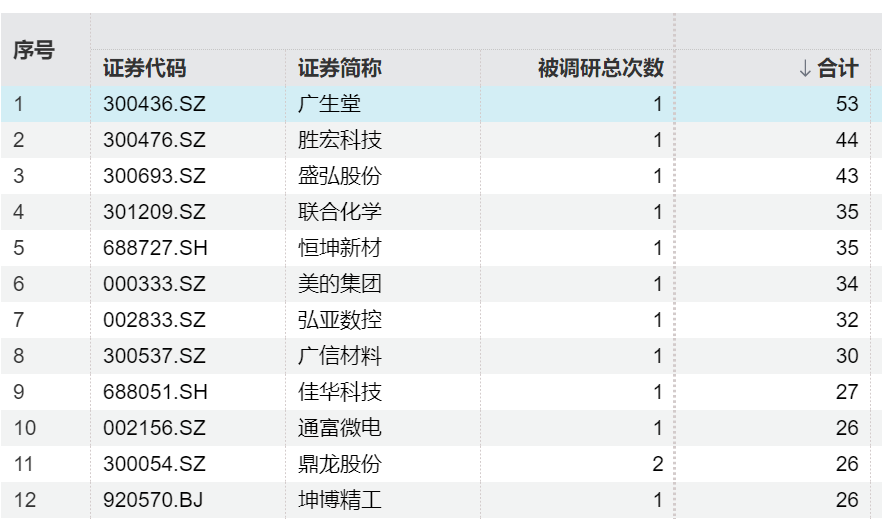
Task: Select stock code 688727.SH
Action: tap(155, 248)
